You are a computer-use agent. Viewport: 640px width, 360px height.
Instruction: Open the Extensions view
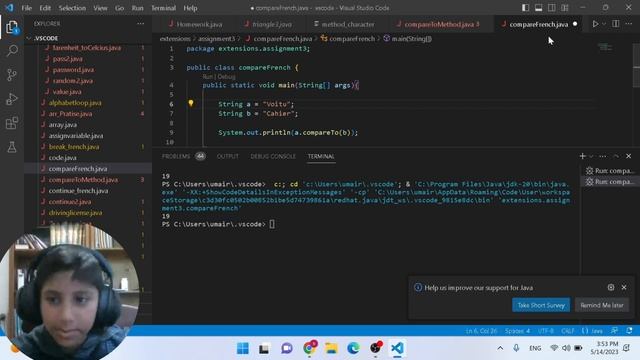pos(12,123)
